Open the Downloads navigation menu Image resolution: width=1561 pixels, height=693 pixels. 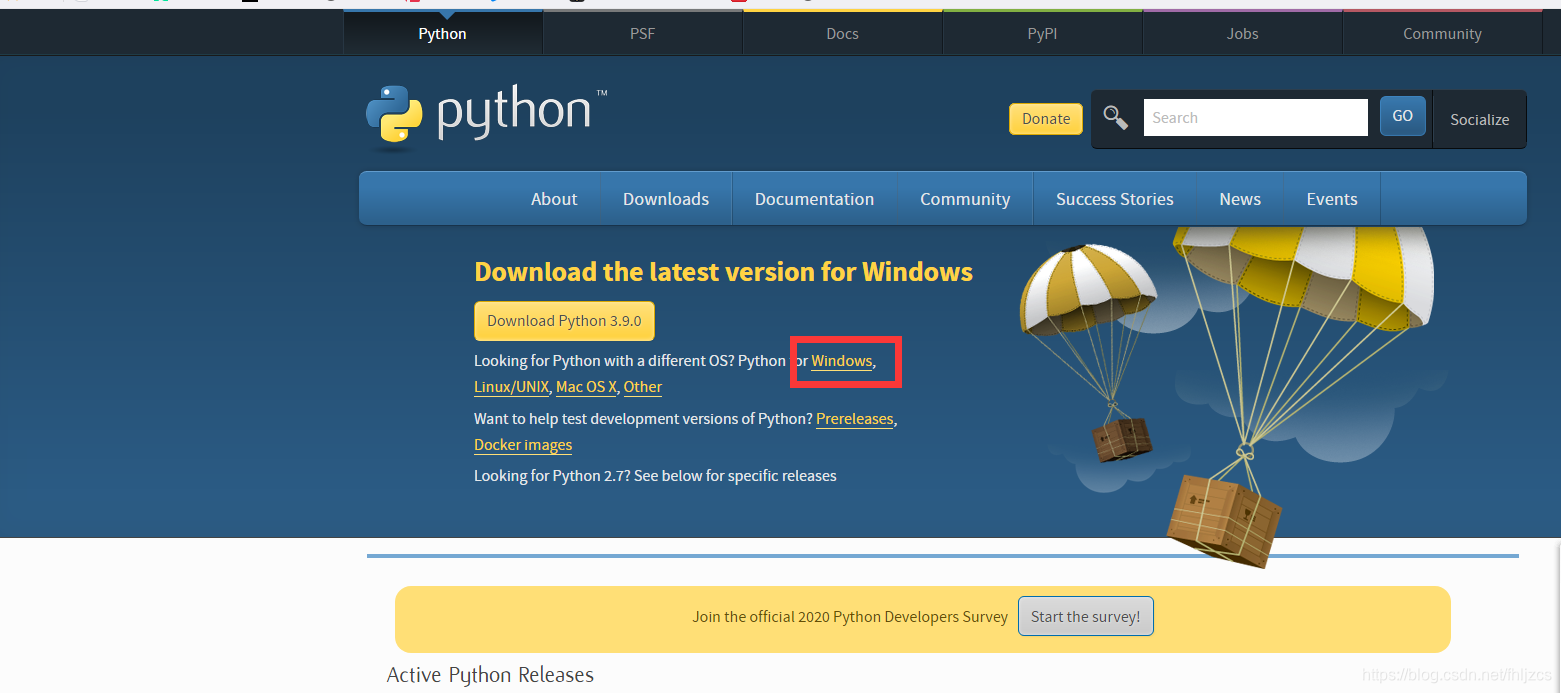[x=666, y=199]
